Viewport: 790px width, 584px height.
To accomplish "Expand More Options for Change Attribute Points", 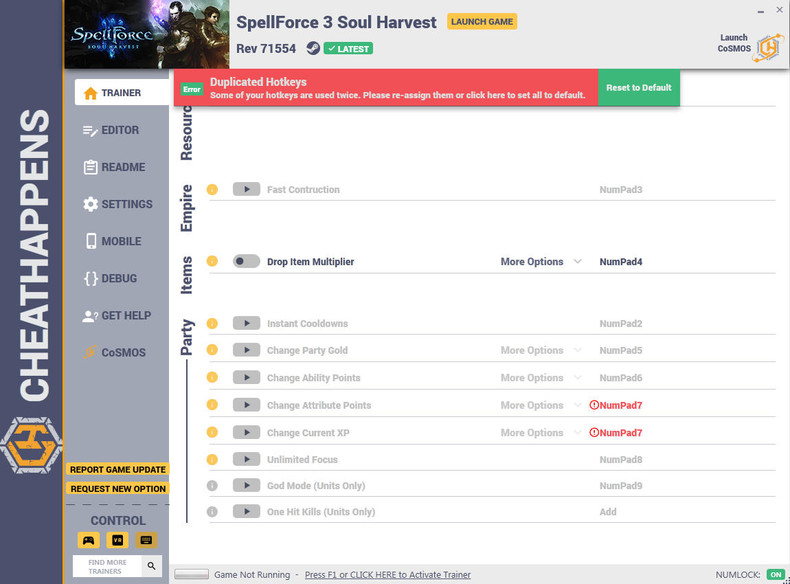I will click(541, 405).
